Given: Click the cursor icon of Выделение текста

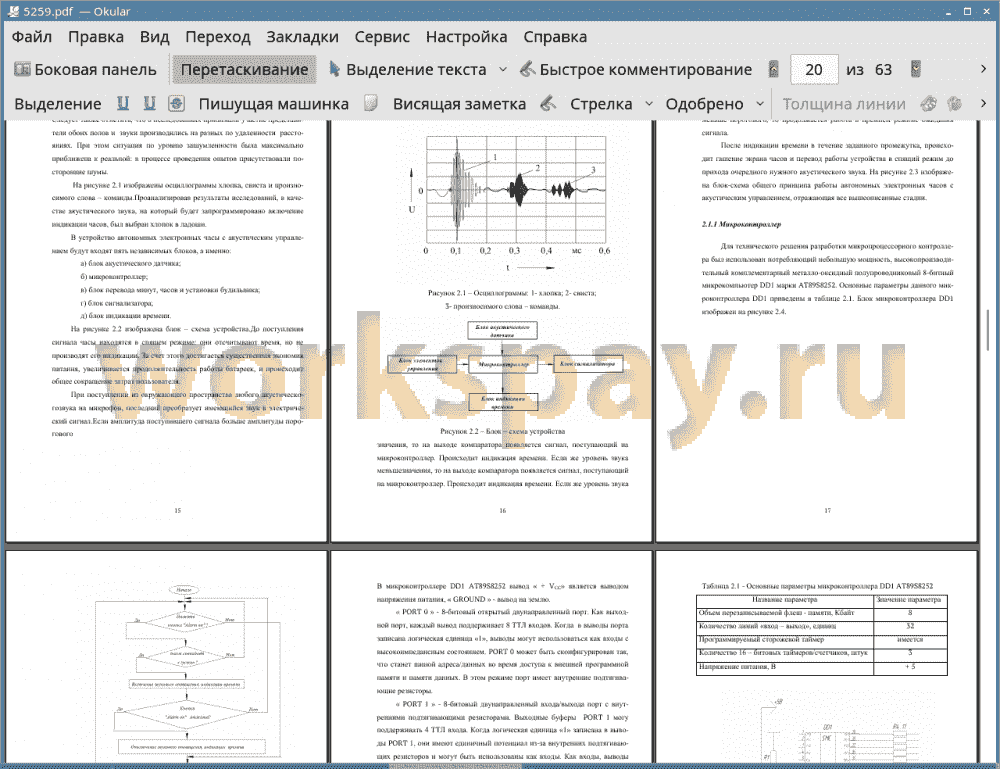Looking at the screenshot, I should tap(334, 69).
